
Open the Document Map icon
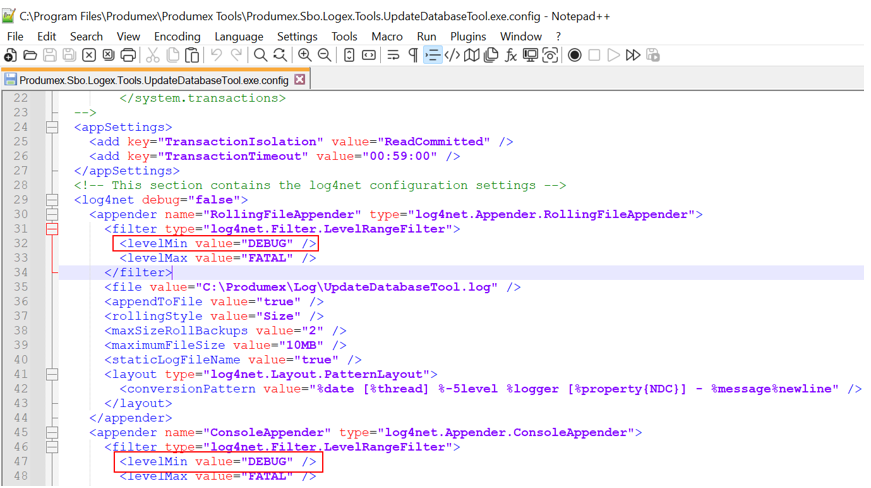pyautogui.click(x=472, y=56)
